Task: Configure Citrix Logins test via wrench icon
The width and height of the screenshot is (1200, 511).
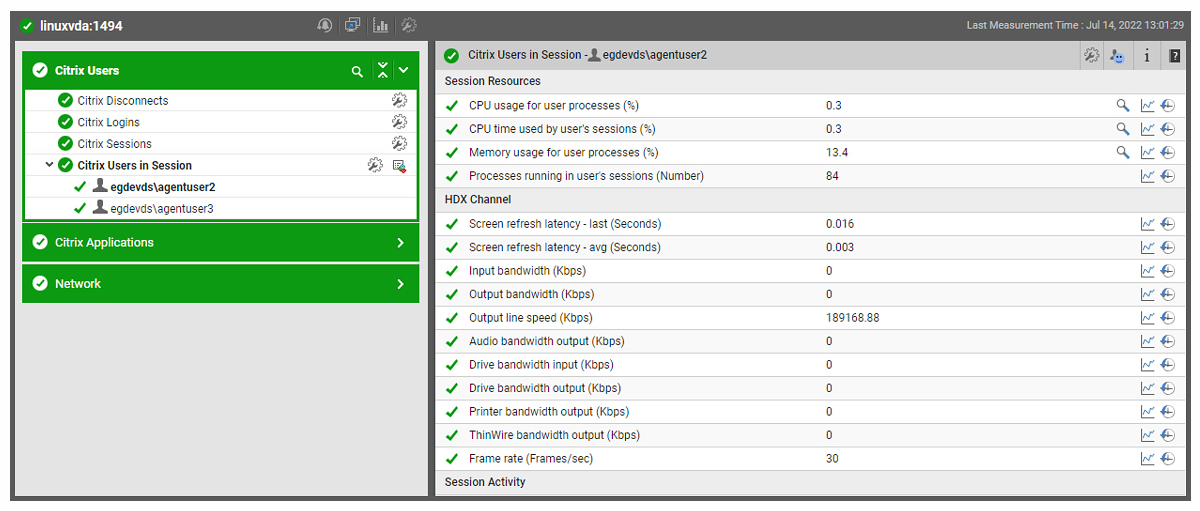Action: pos(399,122)
